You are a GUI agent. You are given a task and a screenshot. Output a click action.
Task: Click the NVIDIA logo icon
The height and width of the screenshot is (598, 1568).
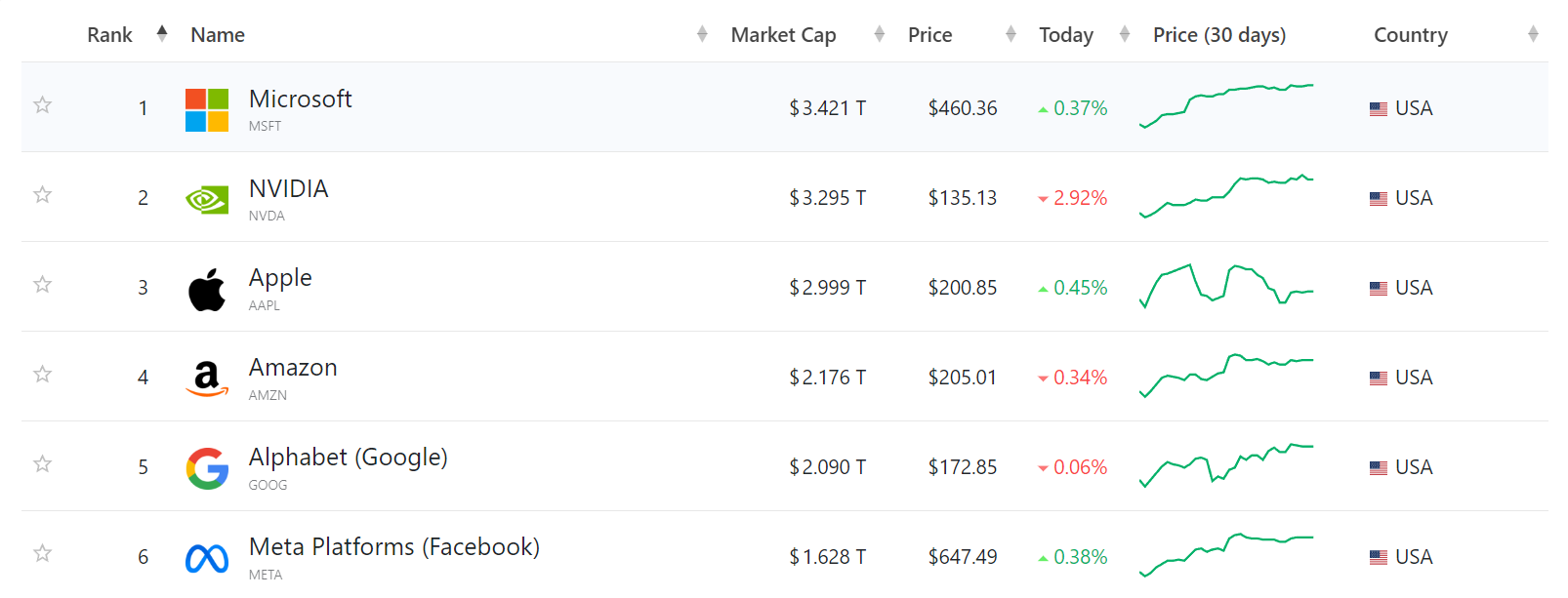[x=207, y=200]
